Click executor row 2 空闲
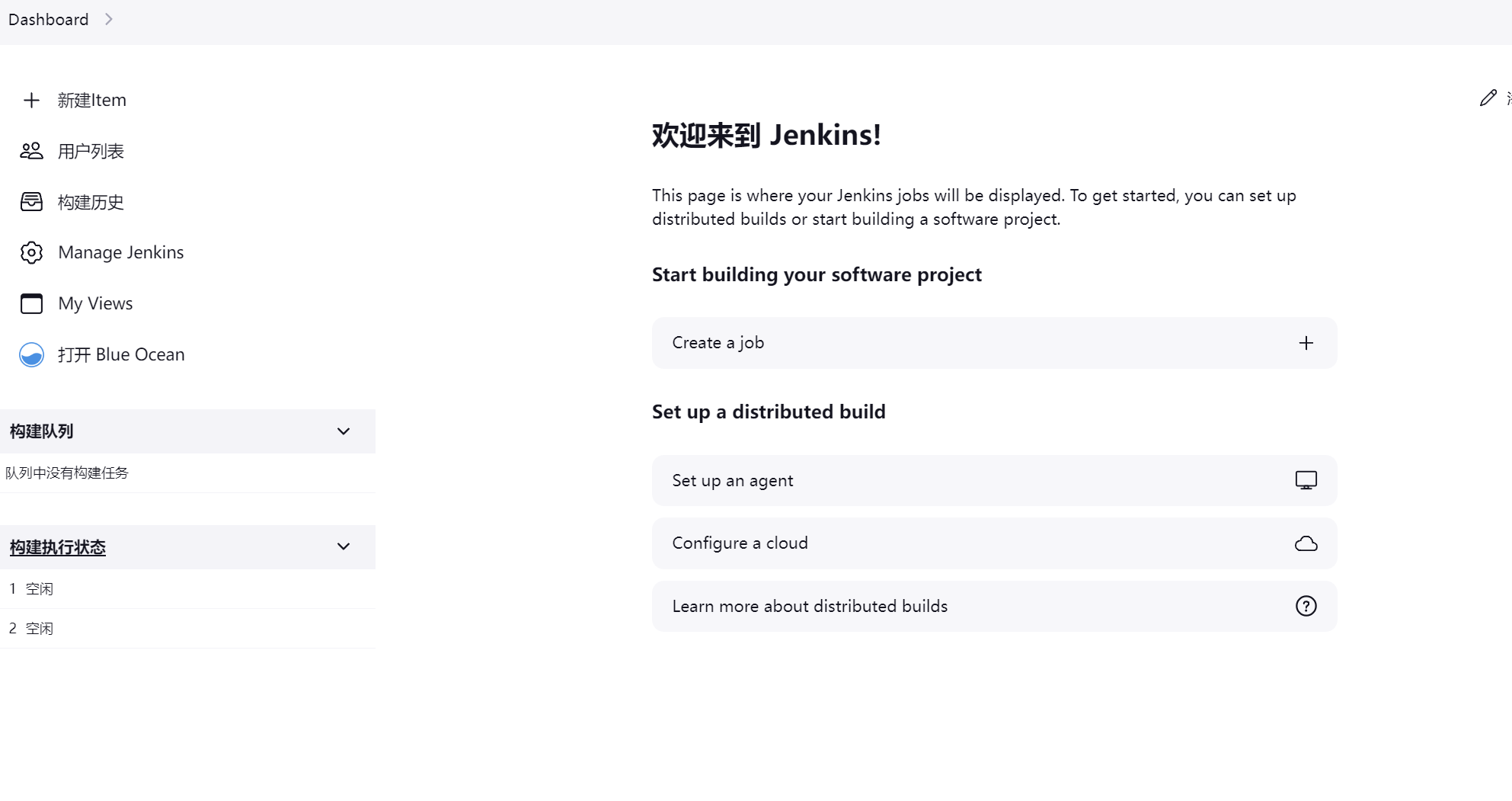Screen dimensions: 1512x801 coord(187,629)
